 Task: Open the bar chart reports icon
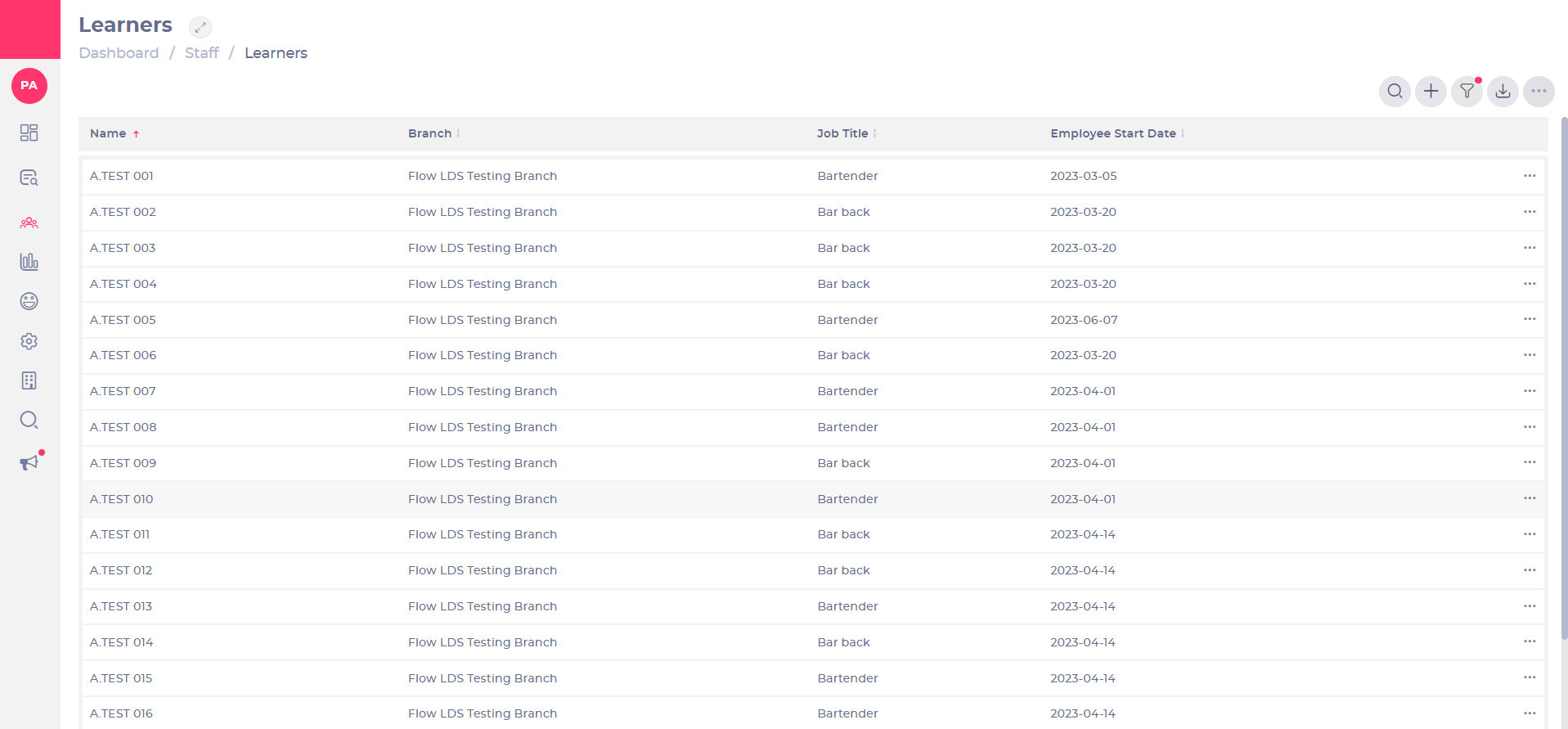tap(29, 262)
